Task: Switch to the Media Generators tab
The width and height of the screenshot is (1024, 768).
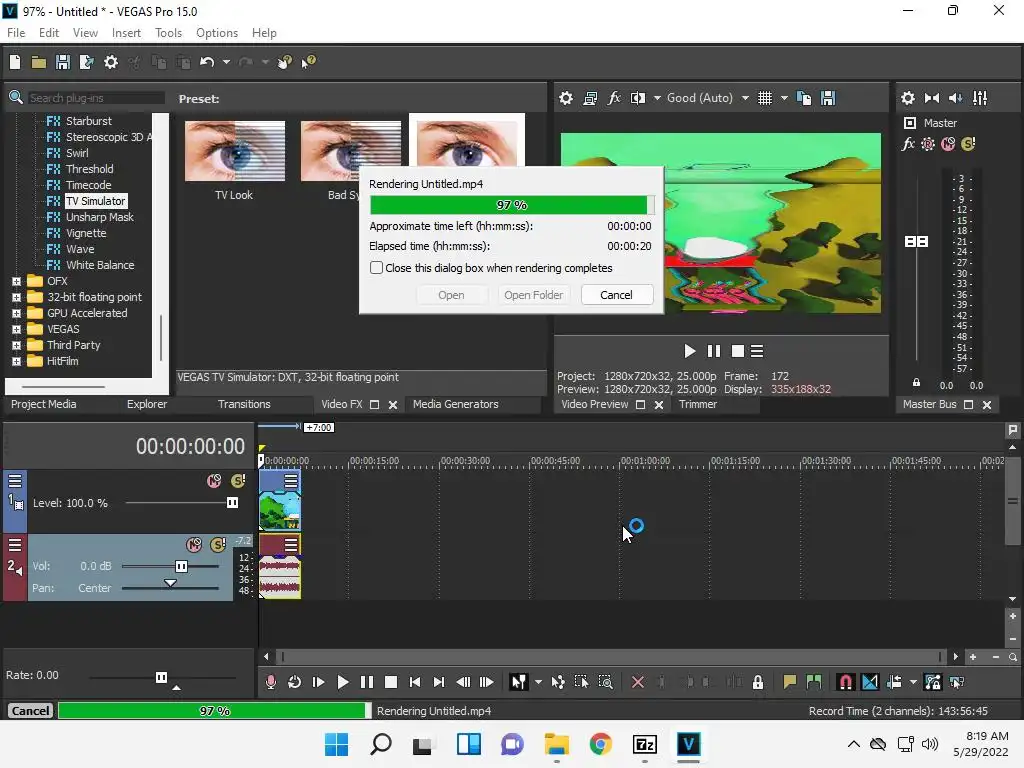Action: (x=456, y=404)
